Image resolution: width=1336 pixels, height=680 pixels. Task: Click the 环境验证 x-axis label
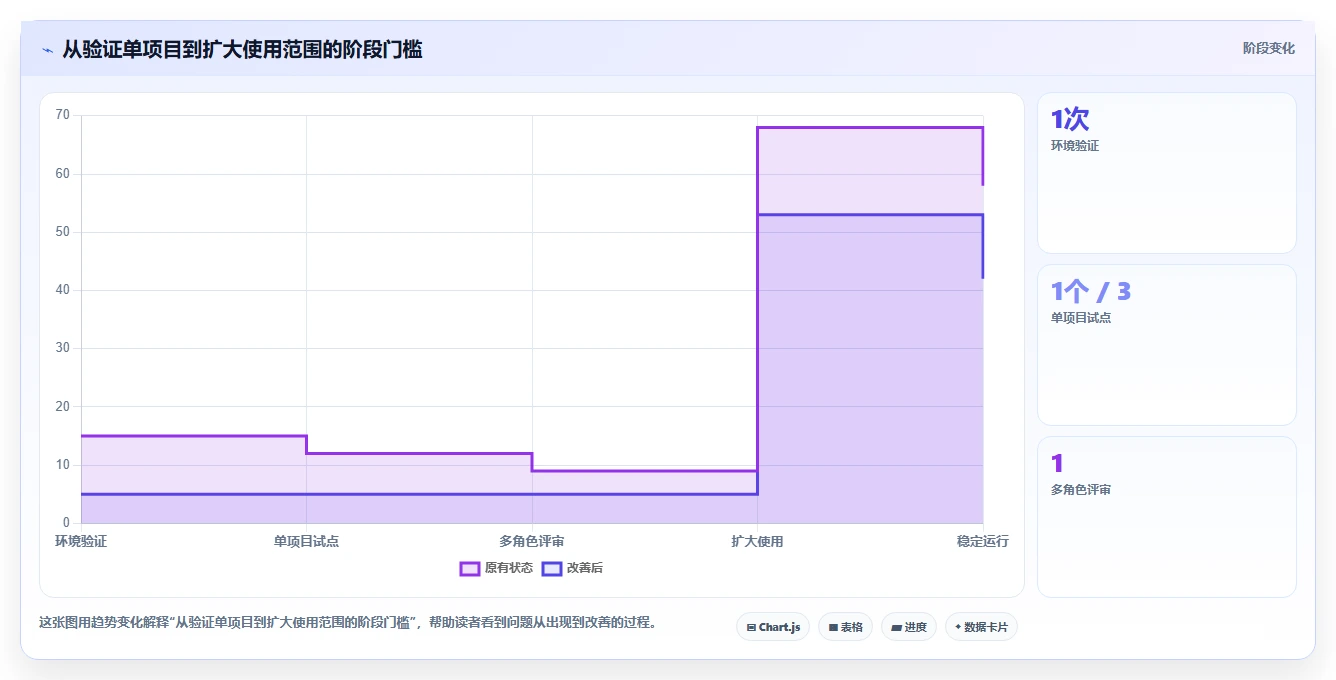pos(81,541)
